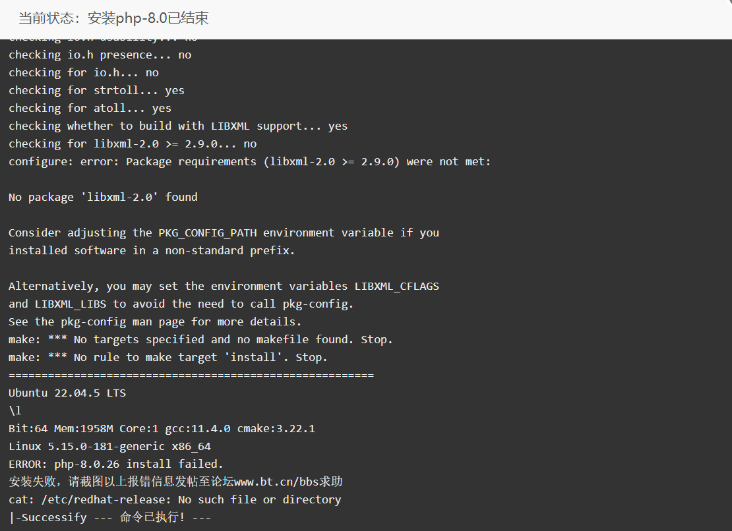The image size is (732, 531).
Task: Select the 'See the pkg-config man page' line
Action: pos(155,322)
